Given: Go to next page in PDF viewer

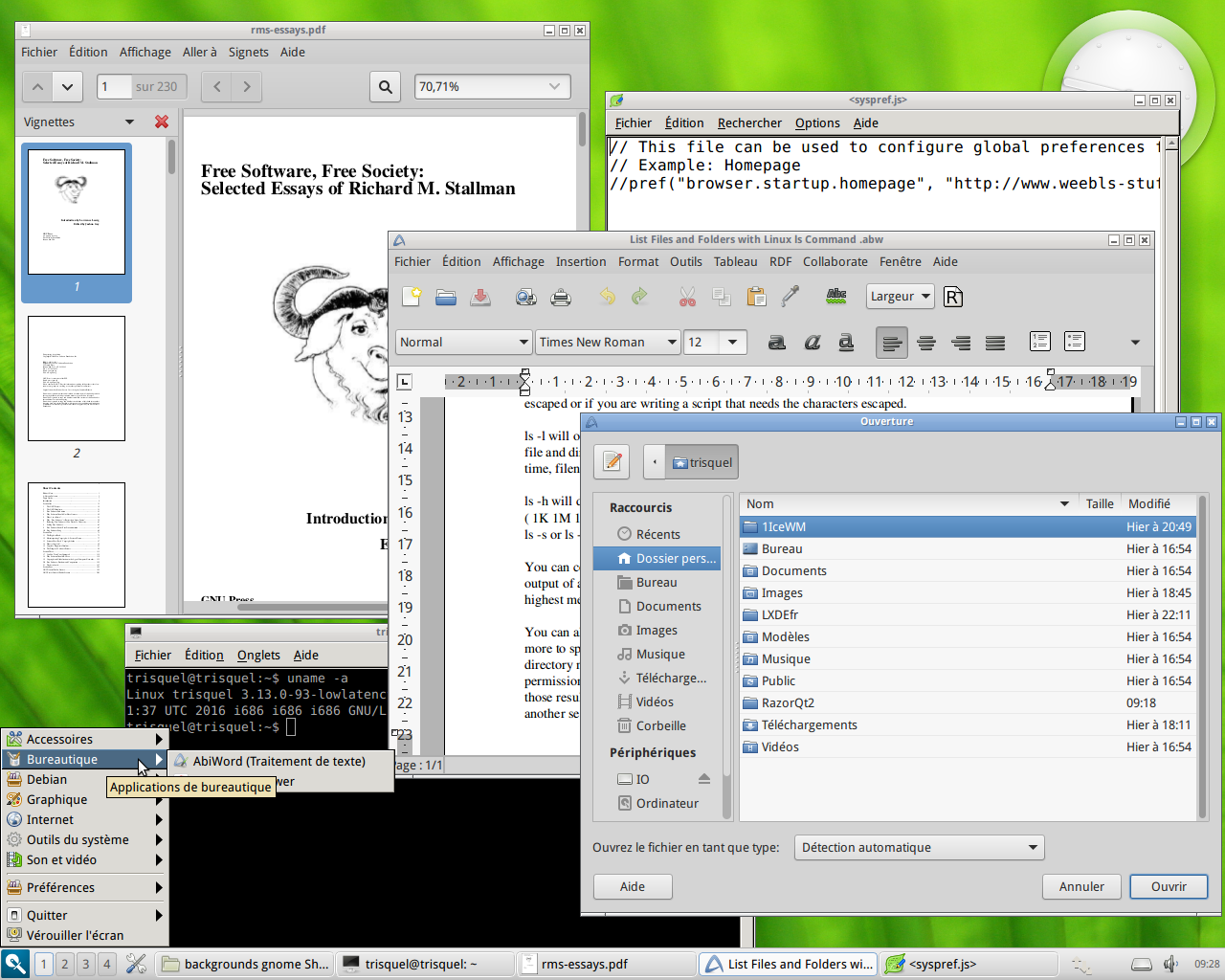Looking at the screenshot, I should pos(67,86).
